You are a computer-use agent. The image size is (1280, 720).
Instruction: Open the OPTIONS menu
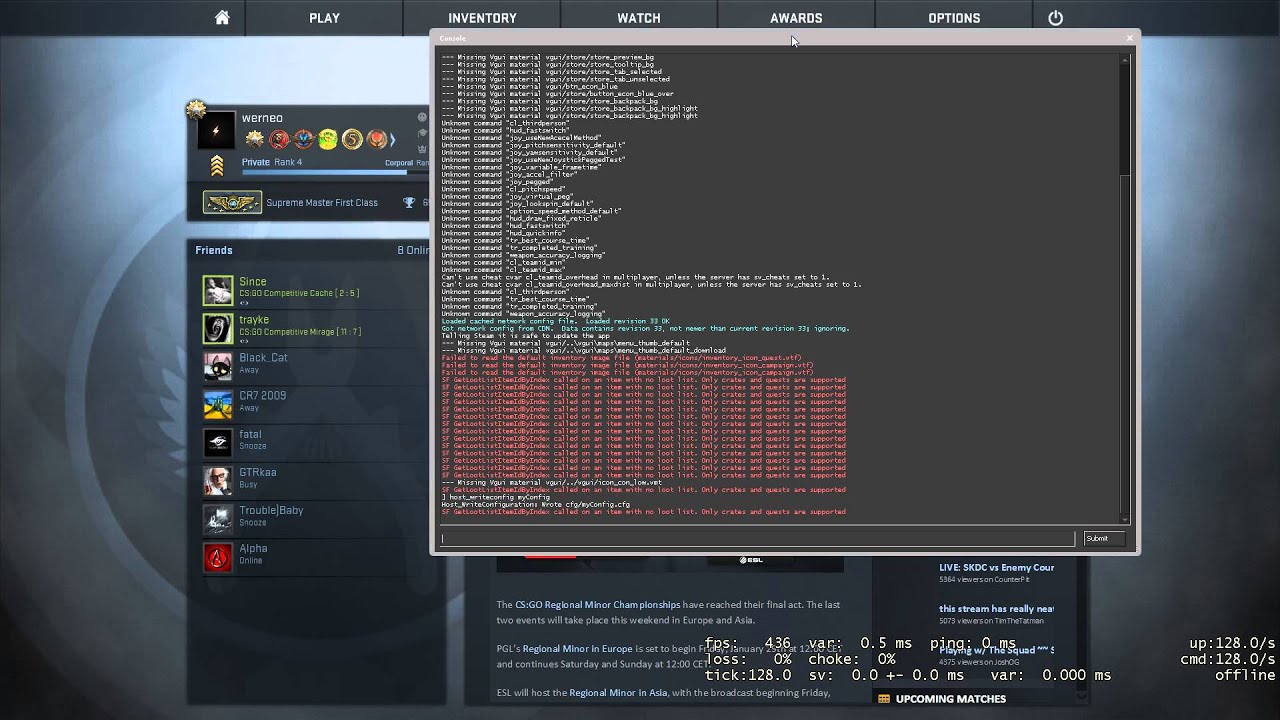954,18
